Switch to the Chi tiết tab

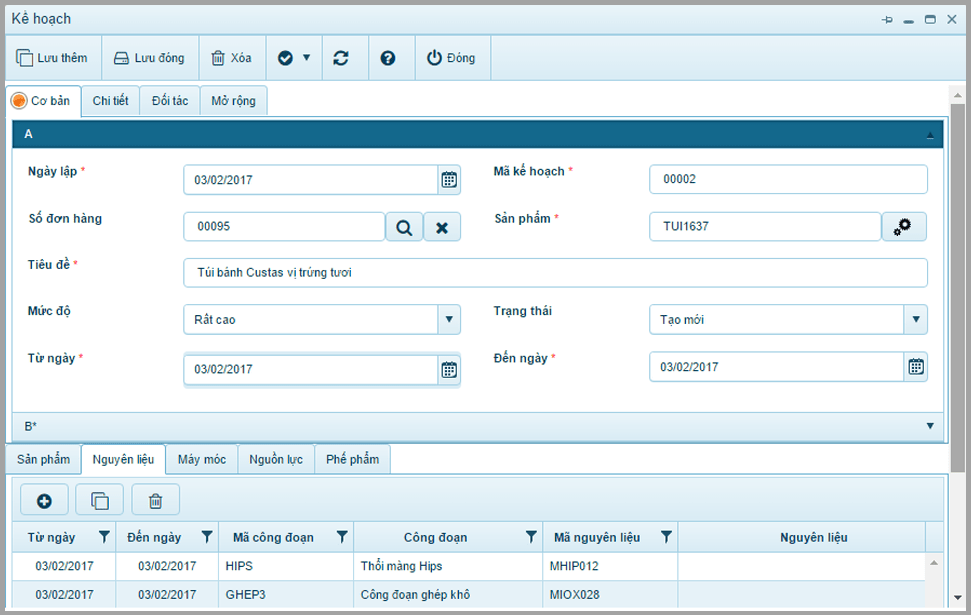coord(110,101)
